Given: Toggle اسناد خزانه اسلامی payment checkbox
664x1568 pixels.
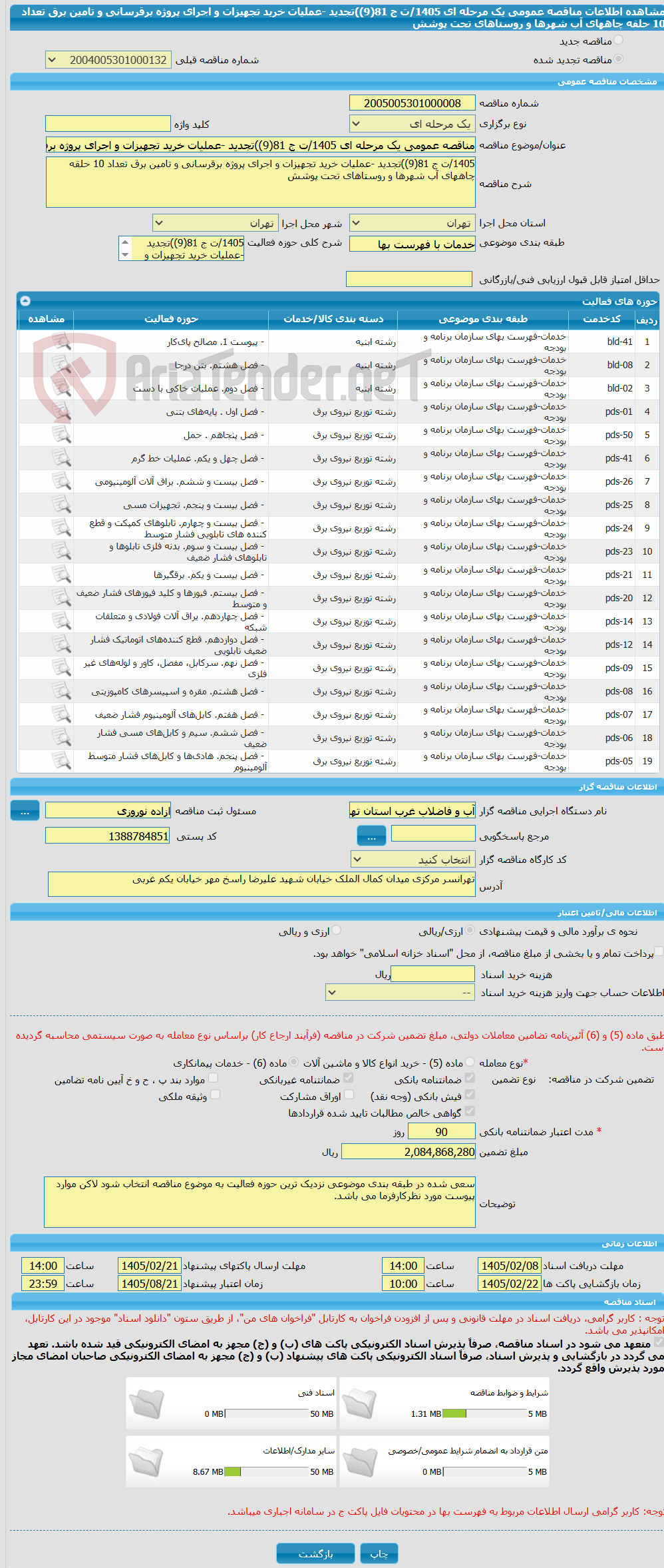Looking at the screenshot, I should (x=659, y=951).
